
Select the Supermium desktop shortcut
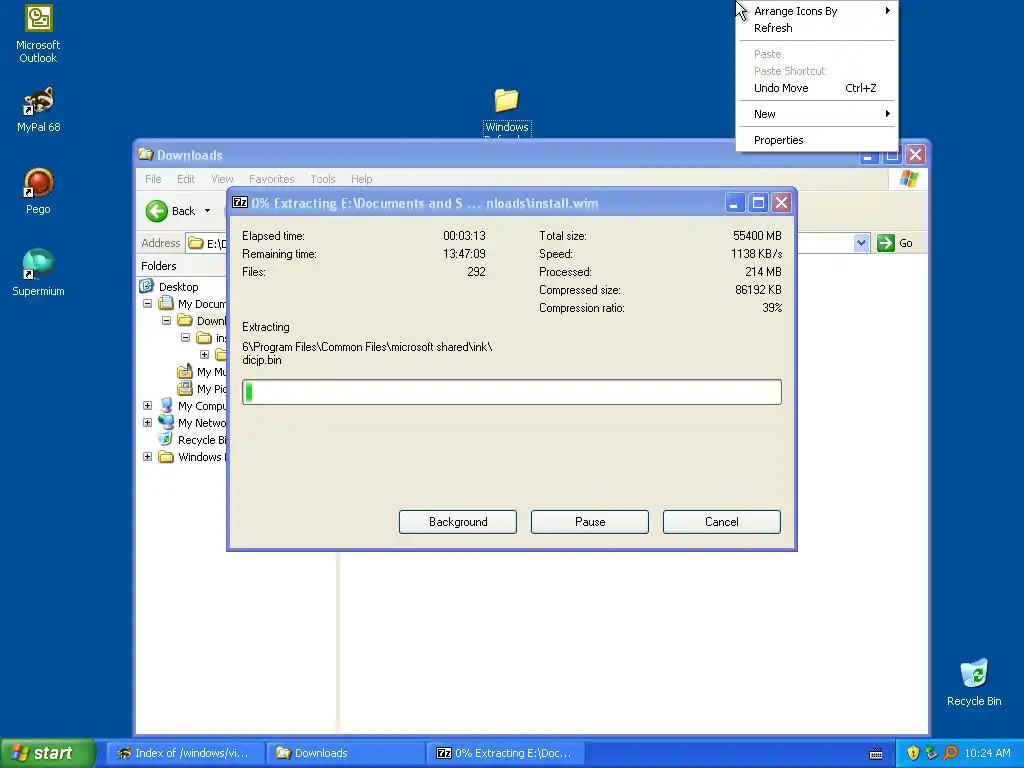pyautogui.click(x=38, y=273)
